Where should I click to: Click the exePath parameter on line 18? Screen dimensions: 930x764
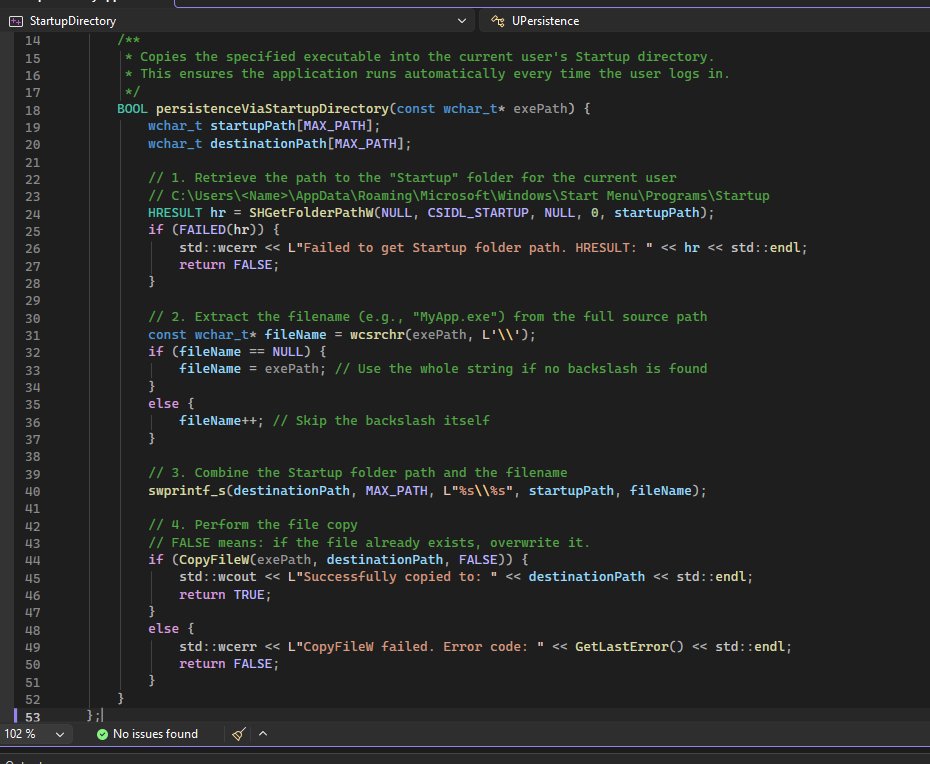point(540,109)
